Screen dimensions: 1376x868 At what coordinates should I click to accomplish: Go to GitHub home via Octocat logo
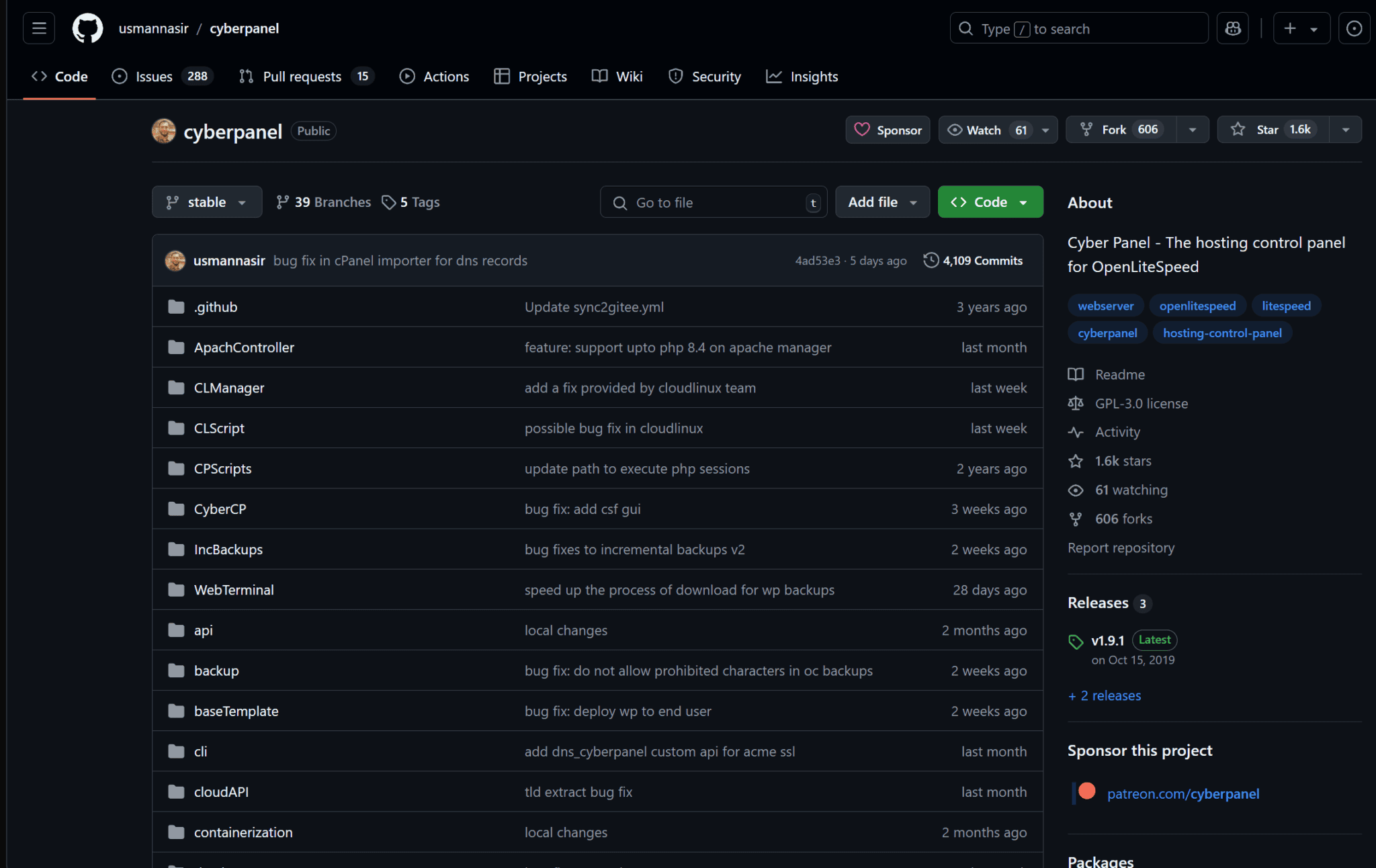[87, 28]
